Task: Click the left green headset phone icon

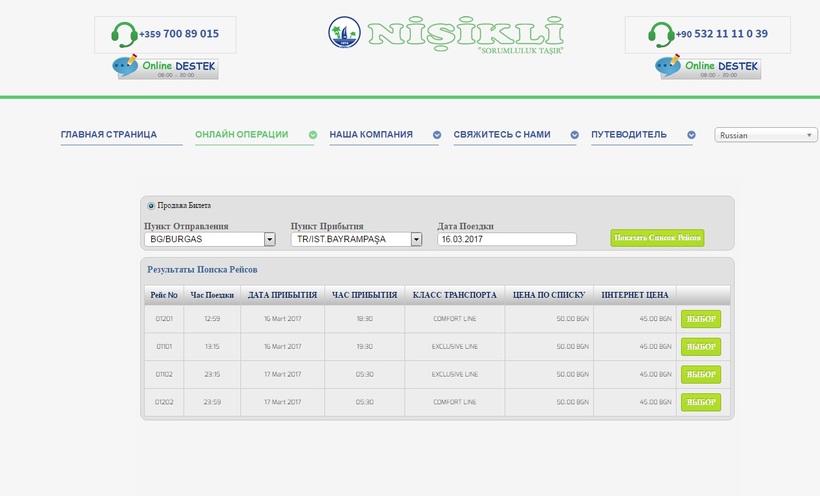Action: click(125, 35)
